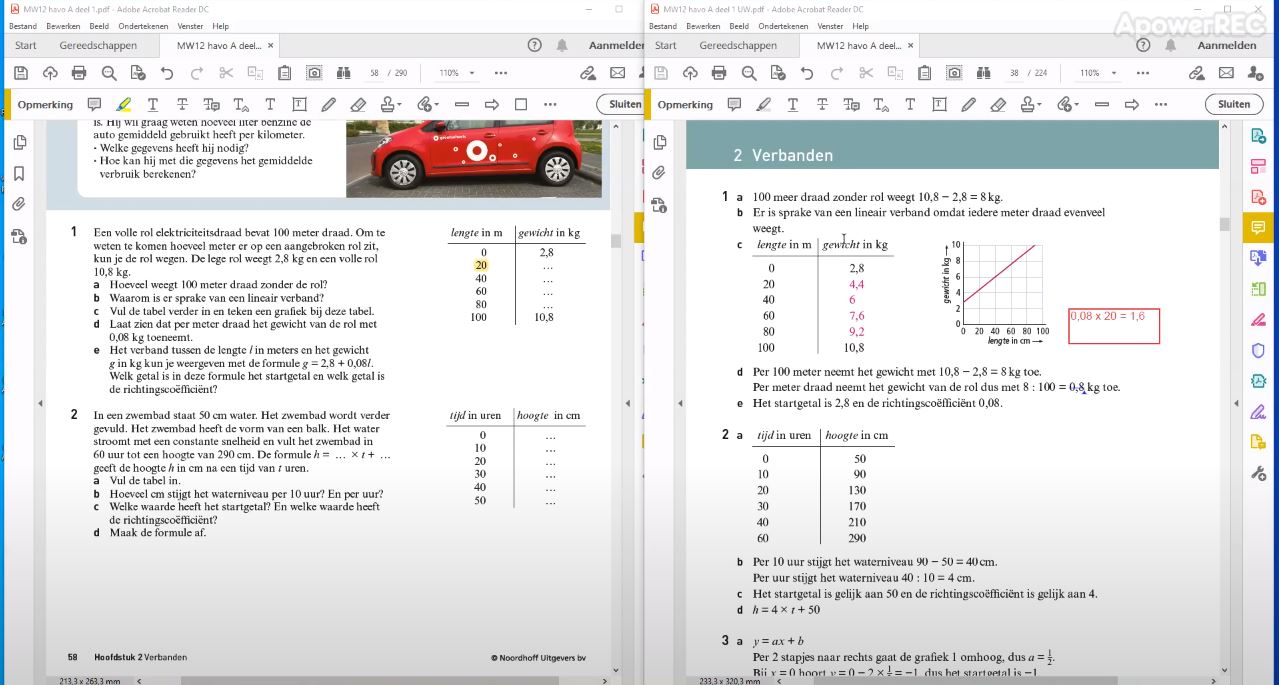Screen dimensions: 1279x685
Task: Show more main toolbar tools in the left window
Action: tap(501, 73)
